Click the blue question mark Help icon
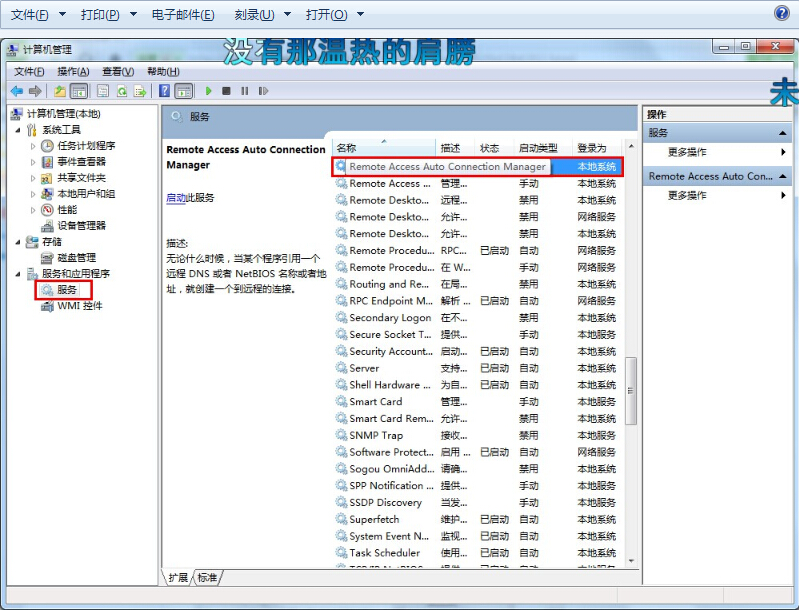 click(164, 91)
